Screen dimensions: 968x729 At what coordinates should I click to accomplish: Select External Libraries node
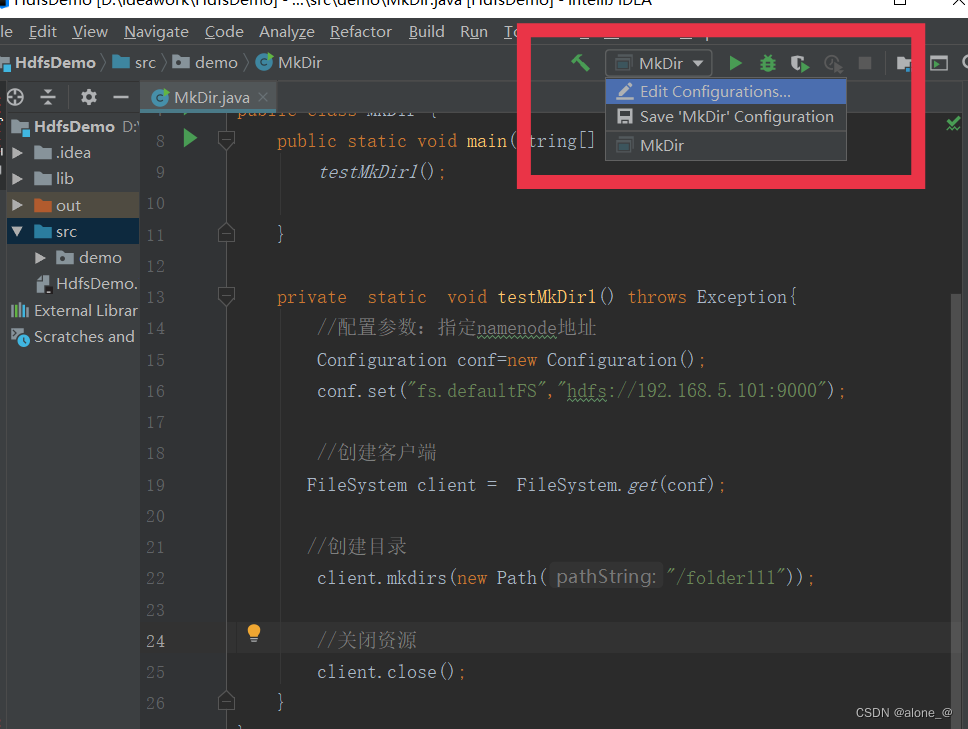(x=74, y=310)
